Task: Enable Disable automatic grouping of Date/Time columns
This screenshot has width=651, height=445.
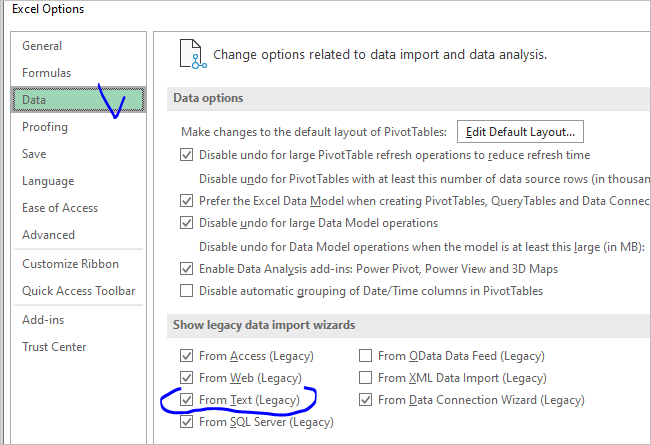Action: coord(186,291)
